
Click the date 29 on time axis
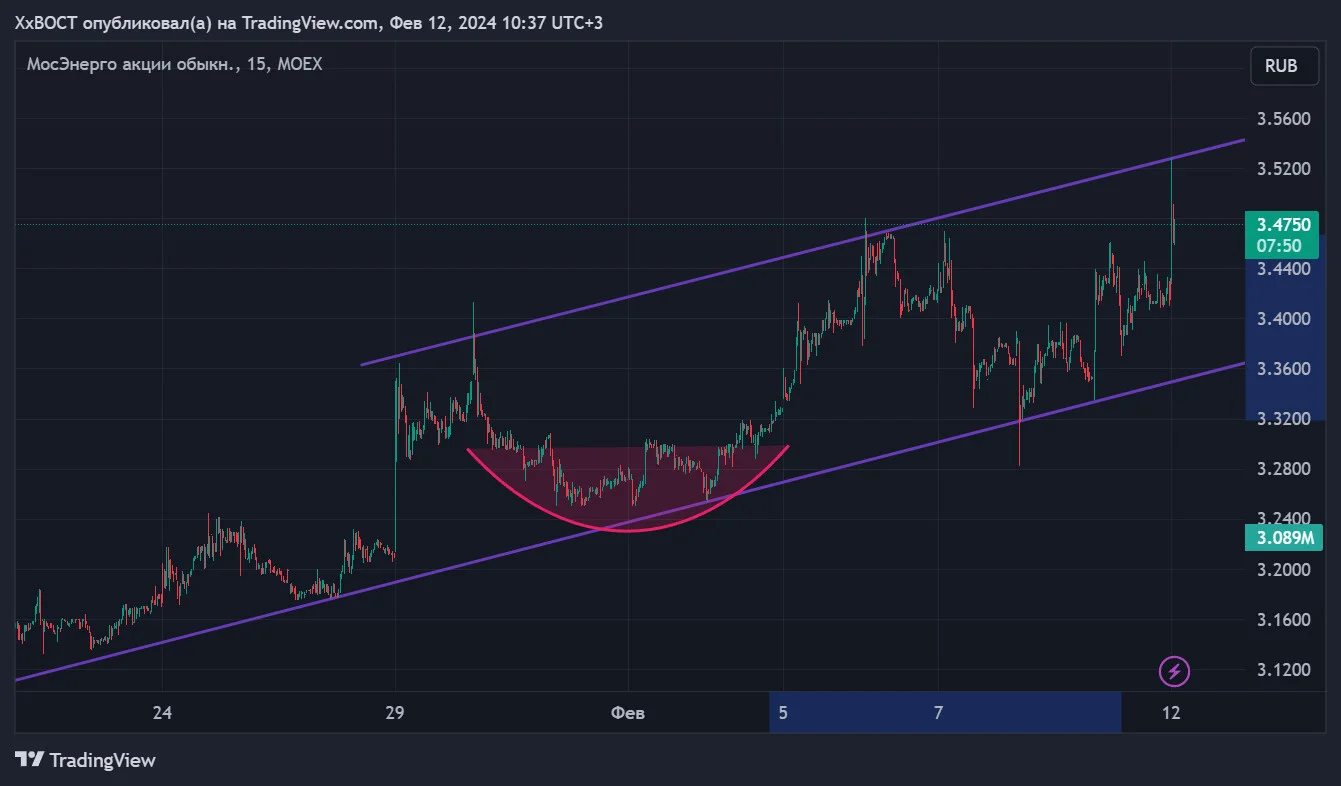pos(395,713)
